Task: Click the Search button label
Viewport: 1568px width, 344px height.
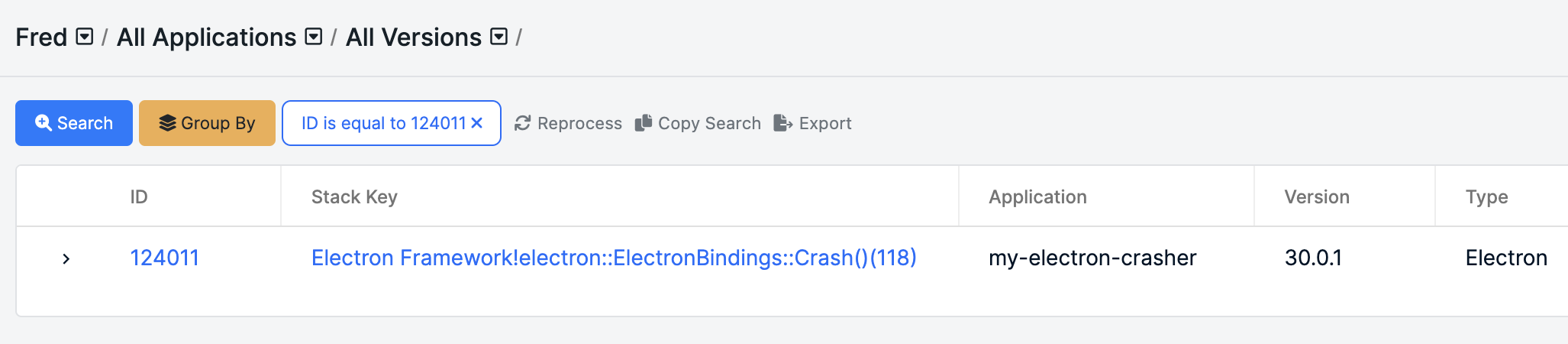Action: (x=85, y=123)
